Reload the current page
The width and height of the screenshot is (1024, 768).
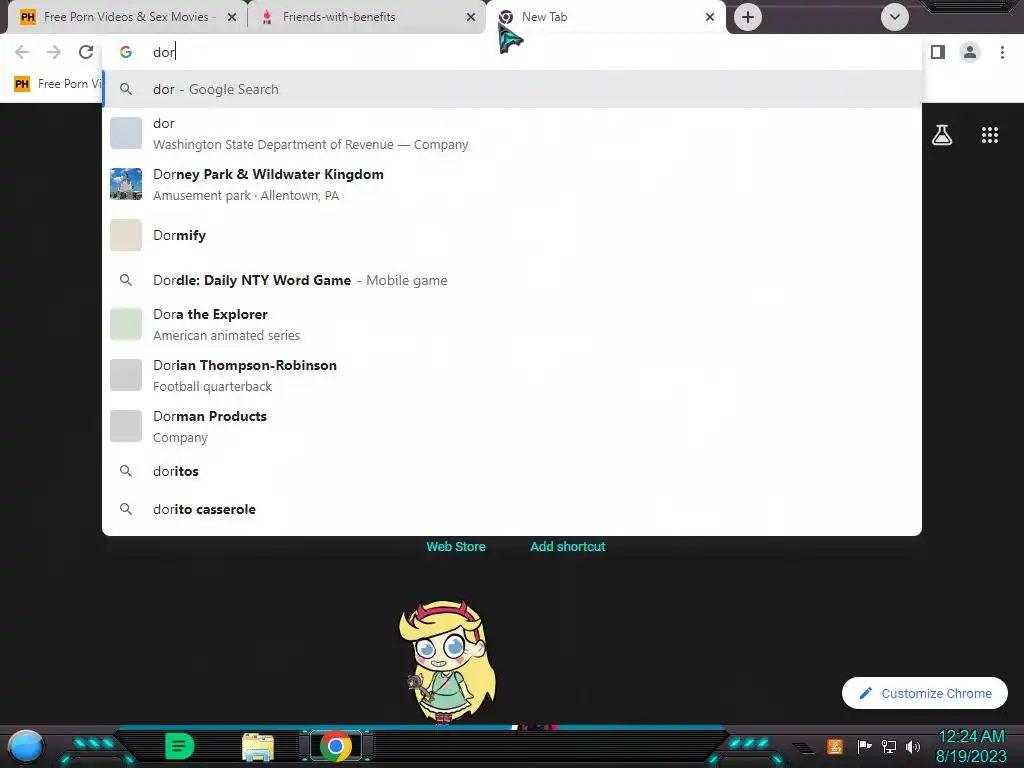tap(86, 52)
